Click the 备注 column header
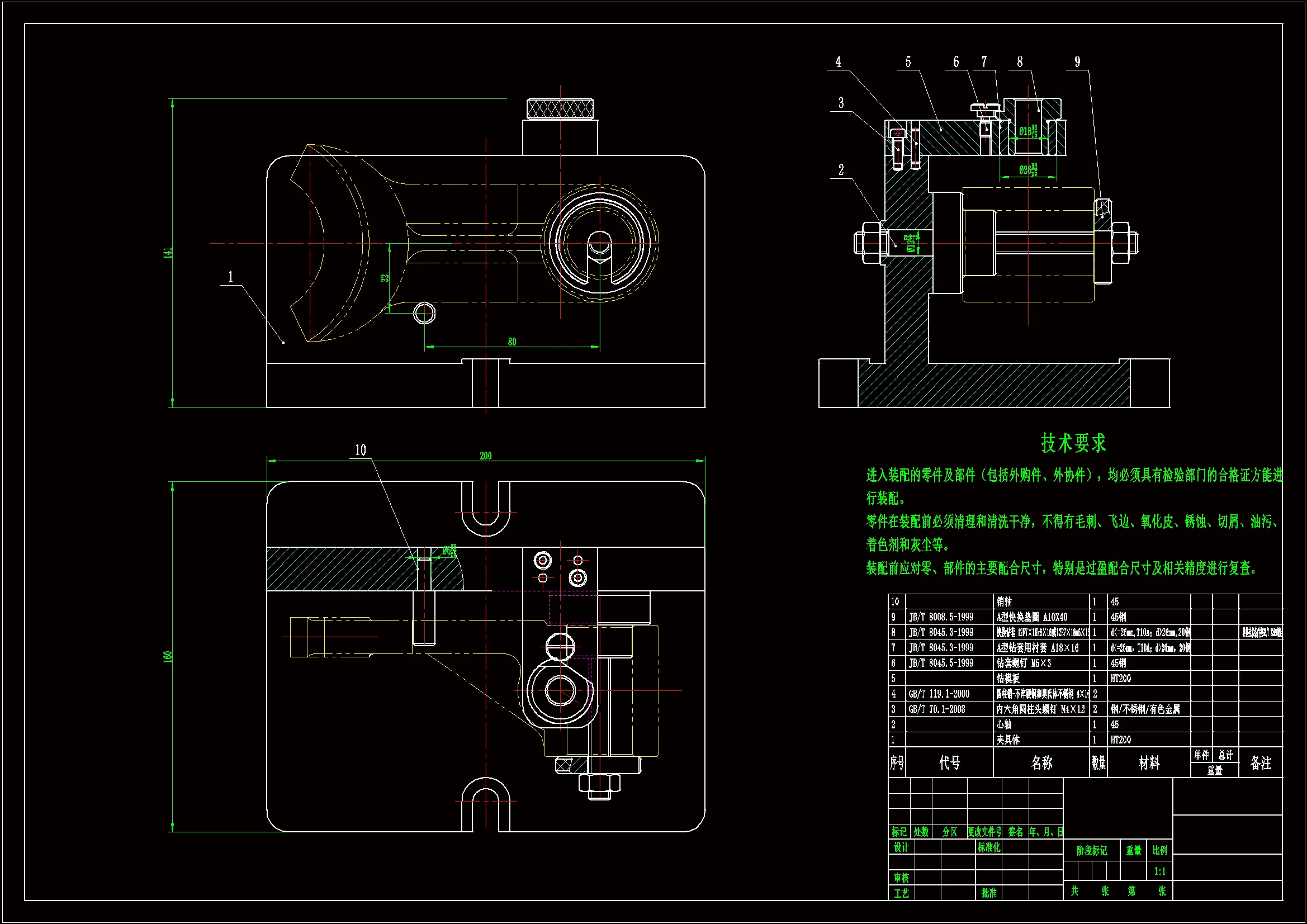 click(1260, 762)
